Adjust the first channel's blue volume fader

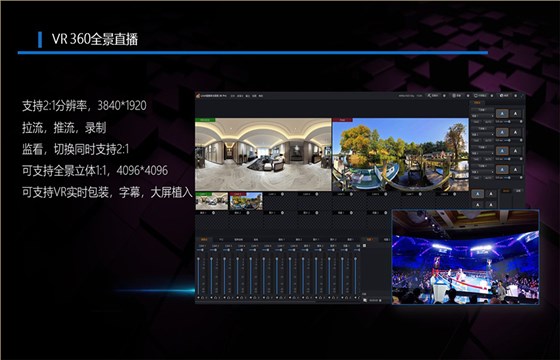coord(199,275)
